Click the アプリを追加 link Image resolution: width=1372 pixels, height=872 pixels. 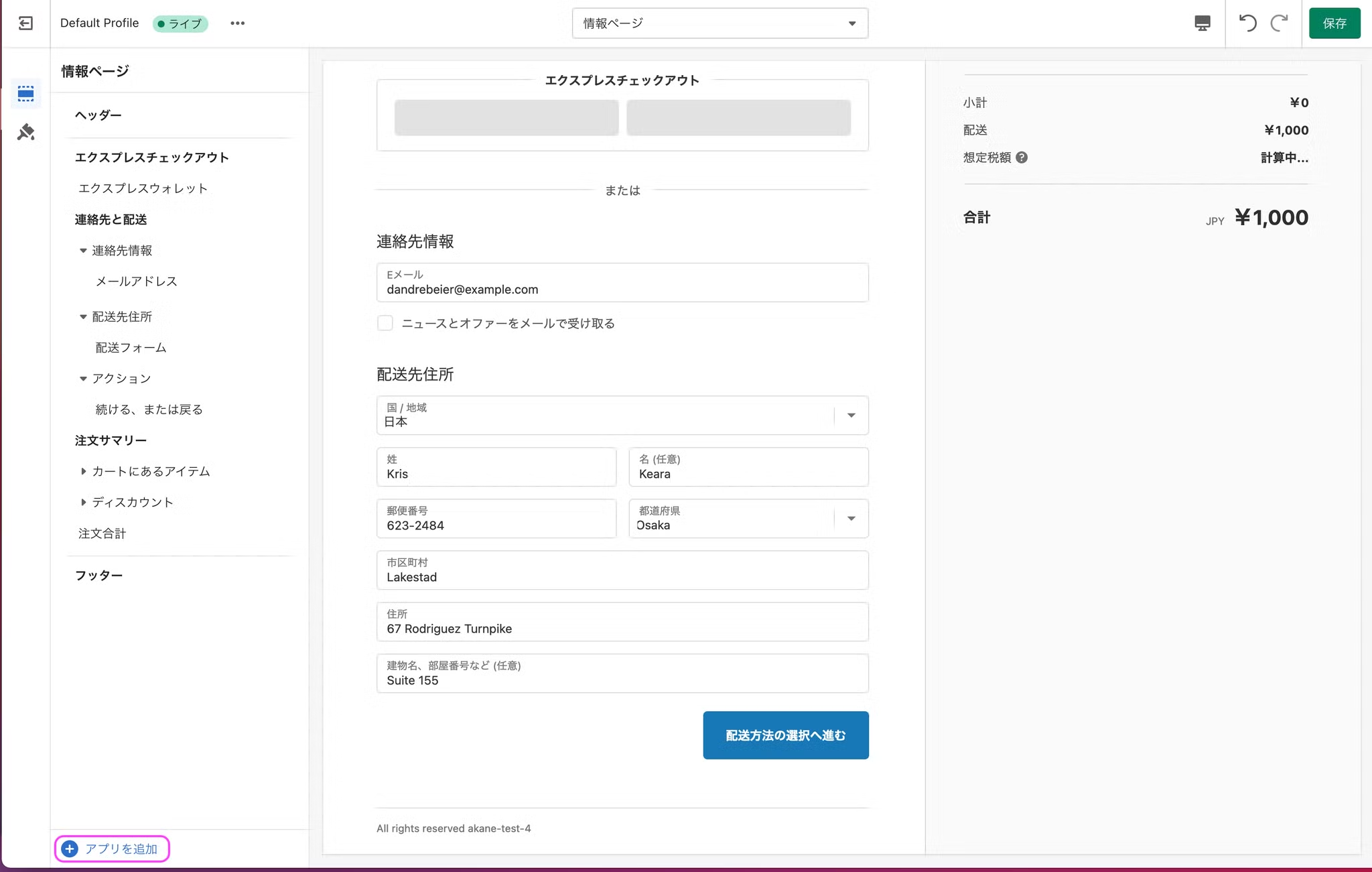tap(121, 849)
